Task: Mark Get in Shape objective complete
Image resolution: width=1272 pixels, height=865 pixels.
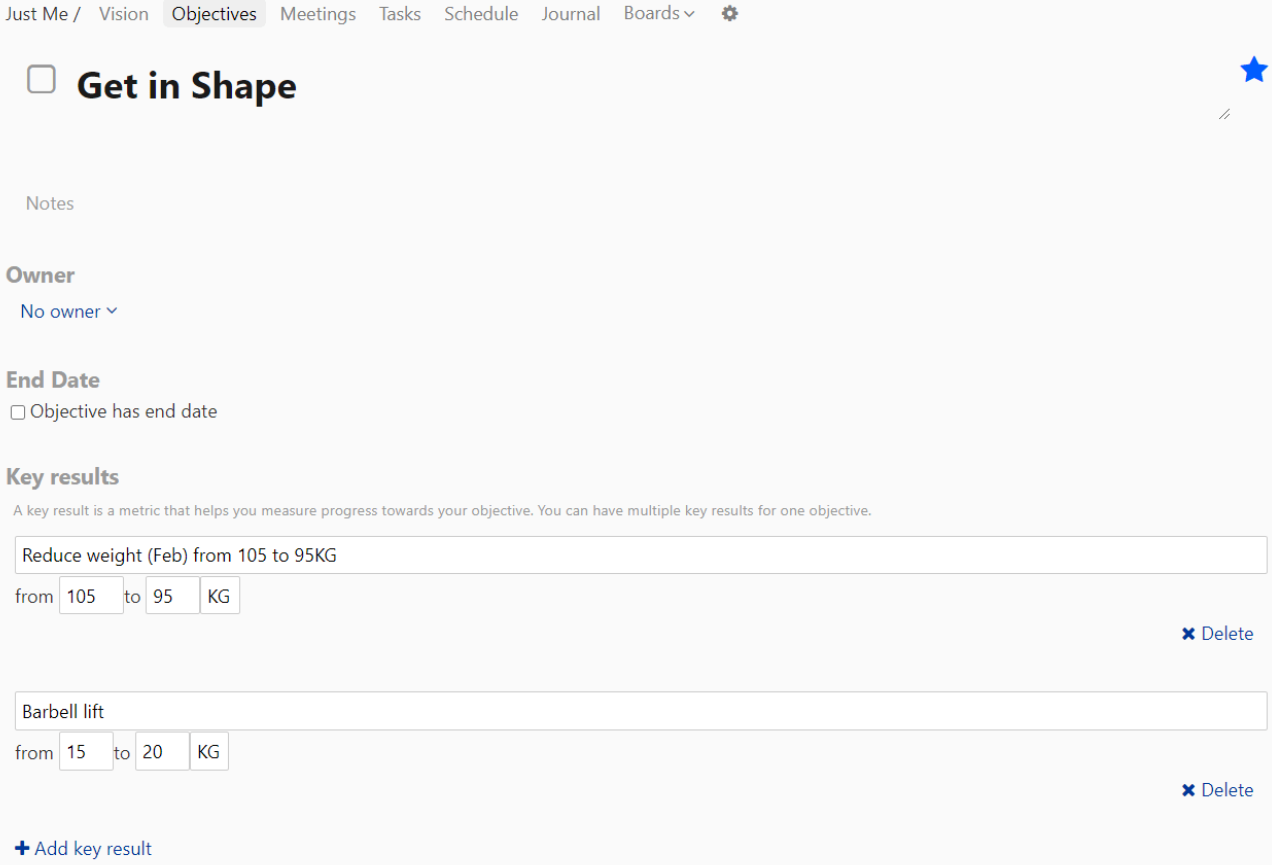Action: pyautogui.click(x=41, y=79)
